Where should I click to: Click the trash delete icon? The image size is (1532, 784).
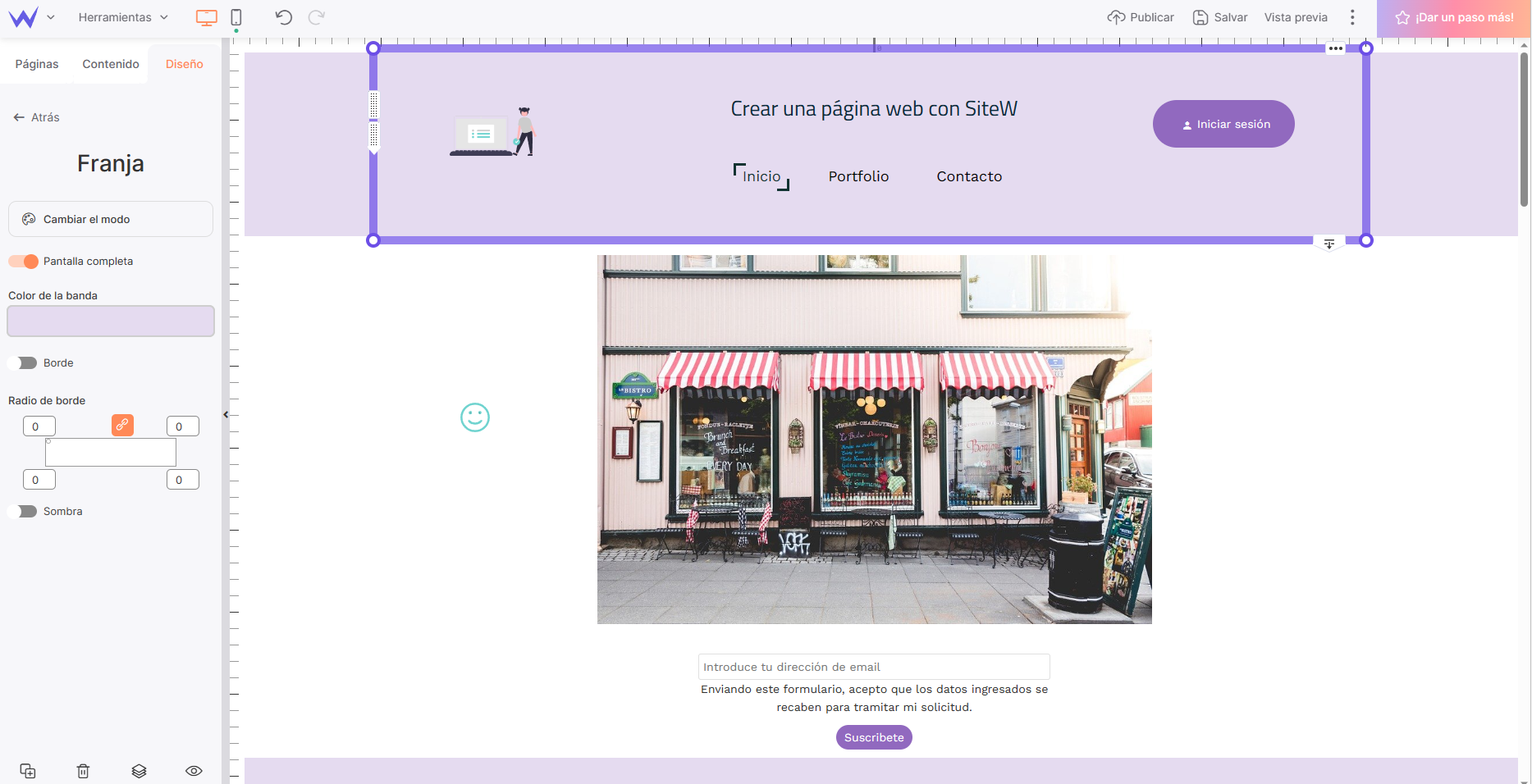83,771
